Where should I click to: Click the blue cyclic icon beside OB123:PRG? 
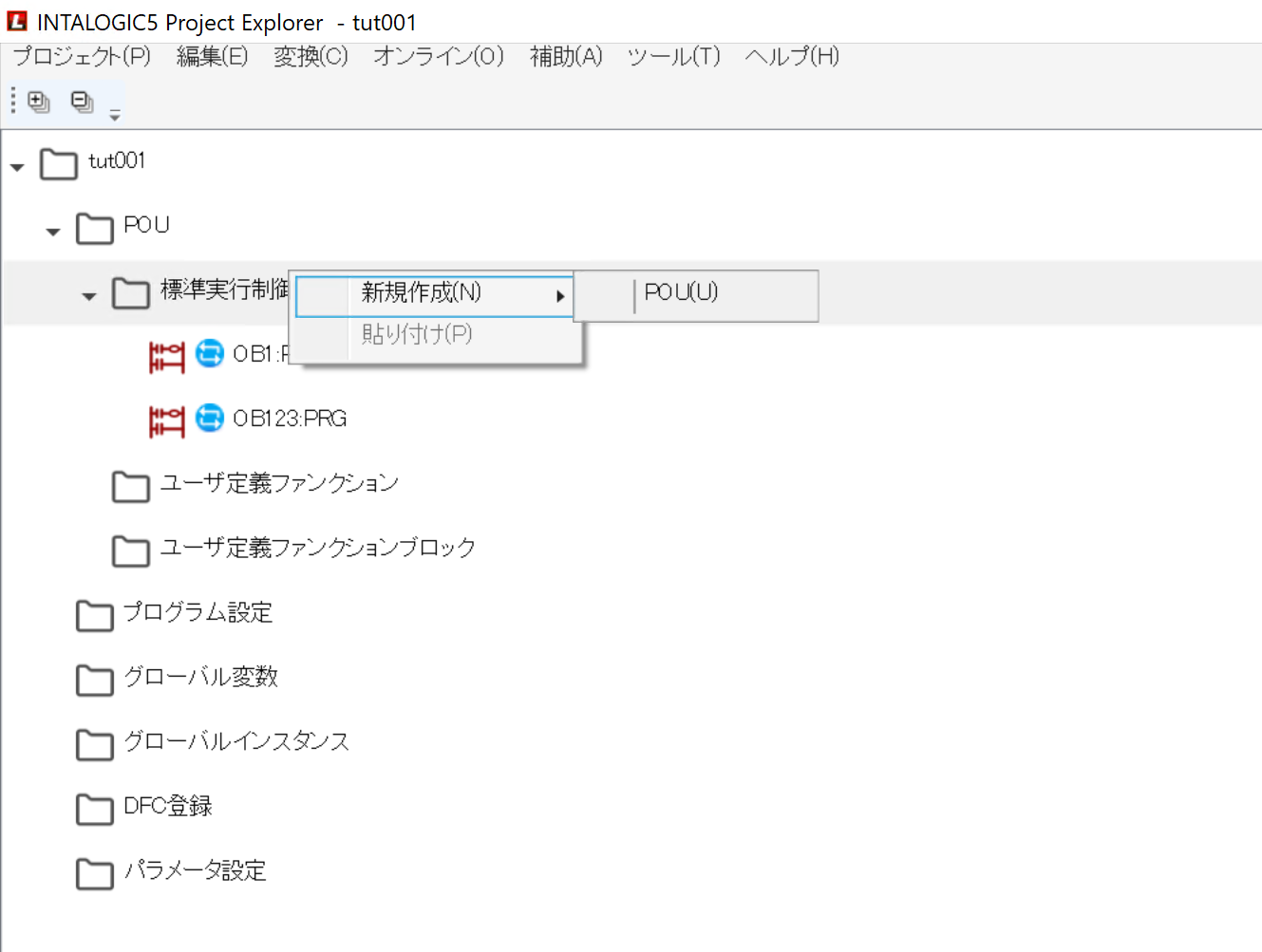pyautogui.click(x=209, y=418)
